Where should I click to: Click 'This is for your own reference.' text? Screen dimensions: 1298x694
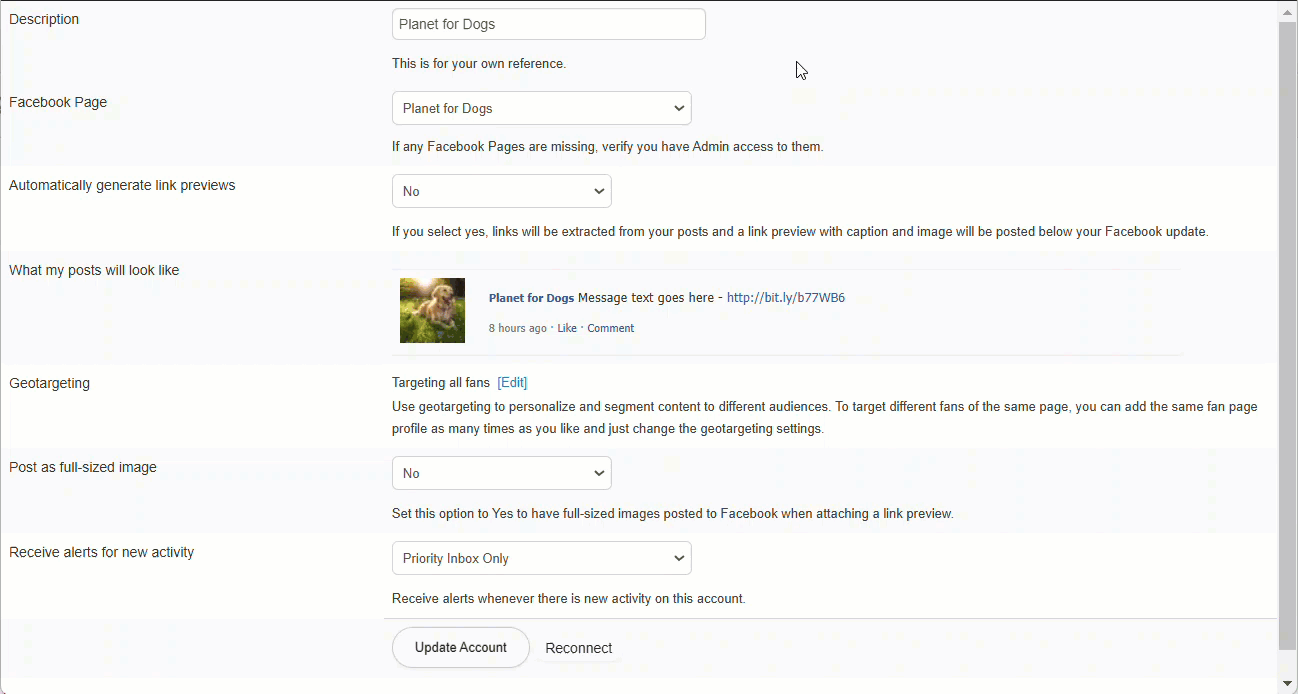[479, 63]
